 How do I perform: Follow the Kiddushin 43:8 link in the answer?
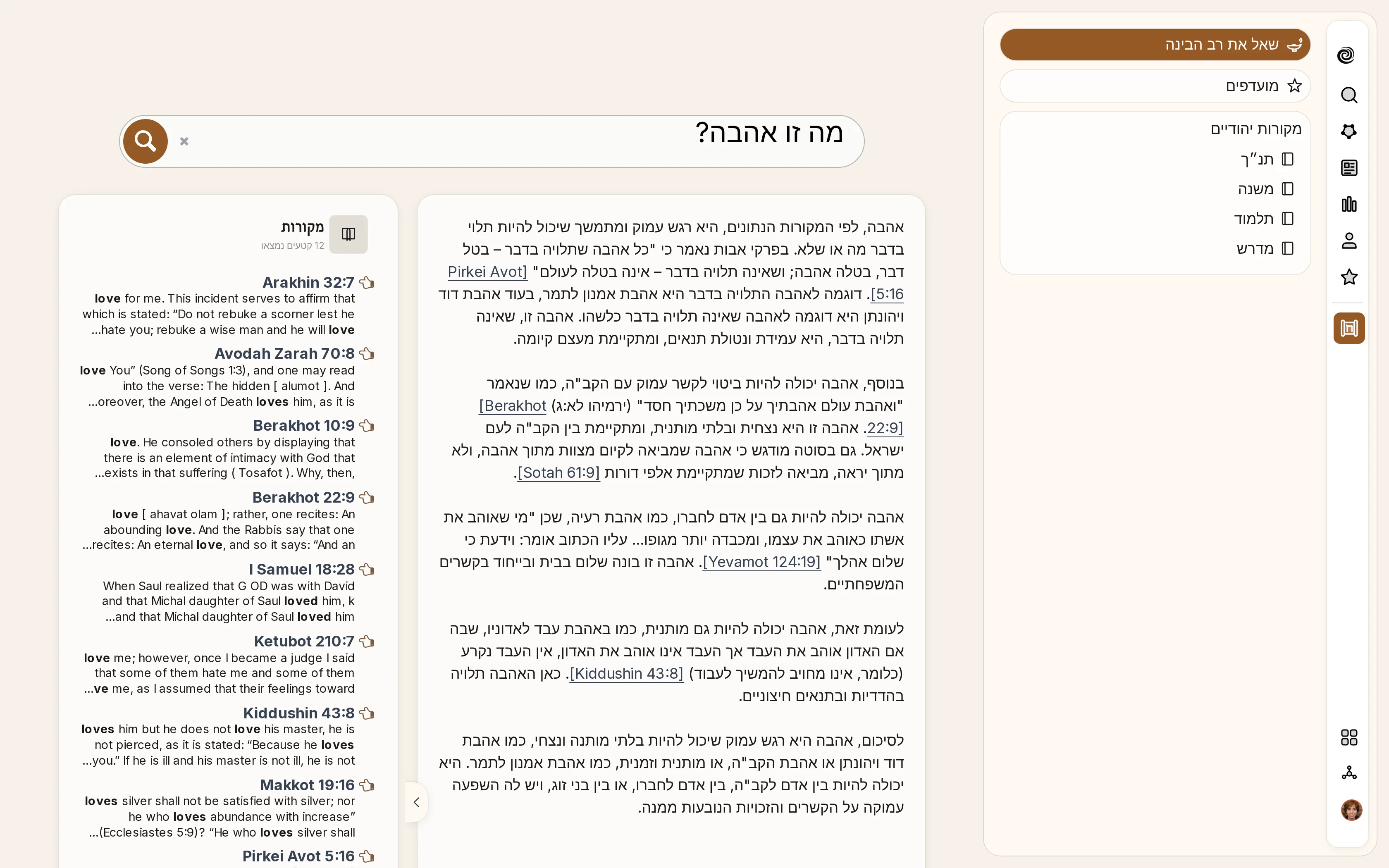[627, 673]
